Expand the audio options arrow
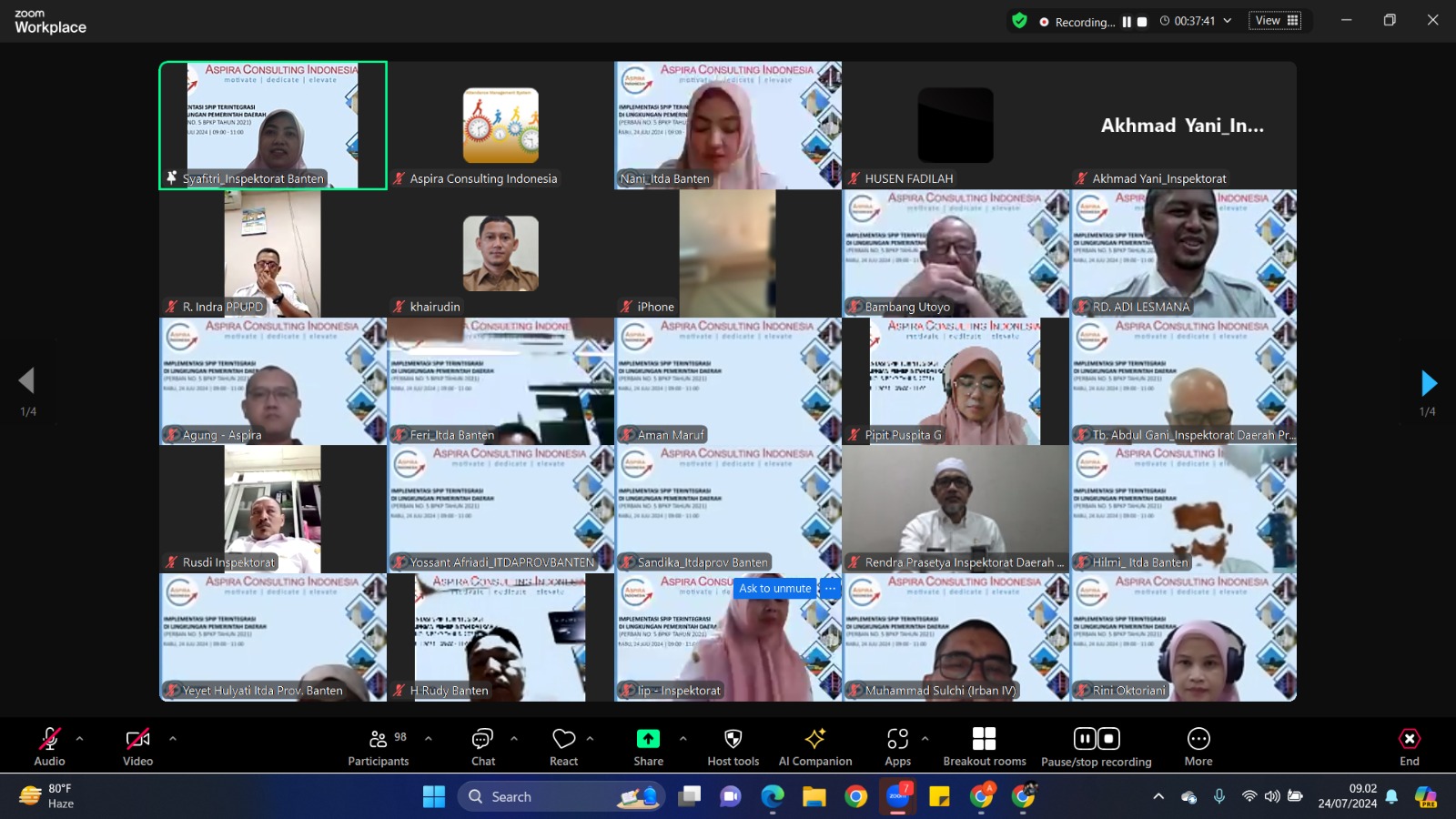 point(79,738)
